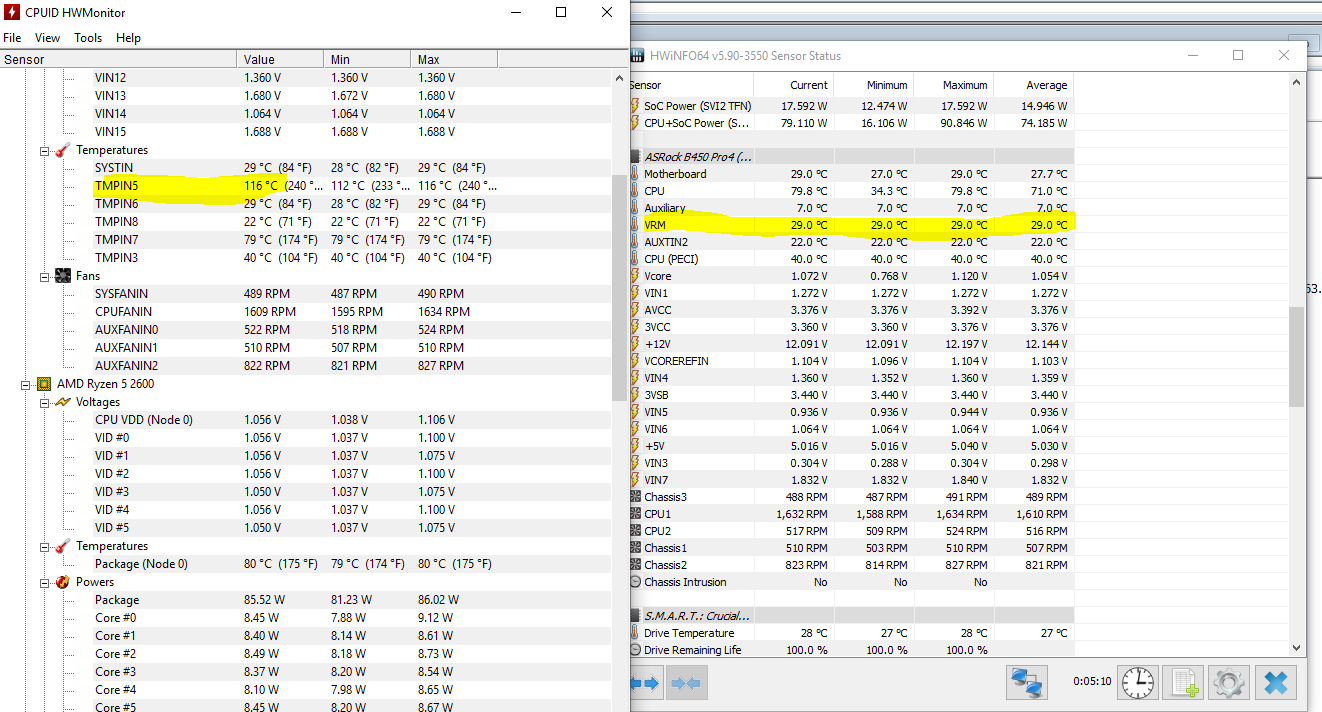Open the View menu in HWMonitor
This screenshot has width=1322, height=712.
click(x=47, y=38)
